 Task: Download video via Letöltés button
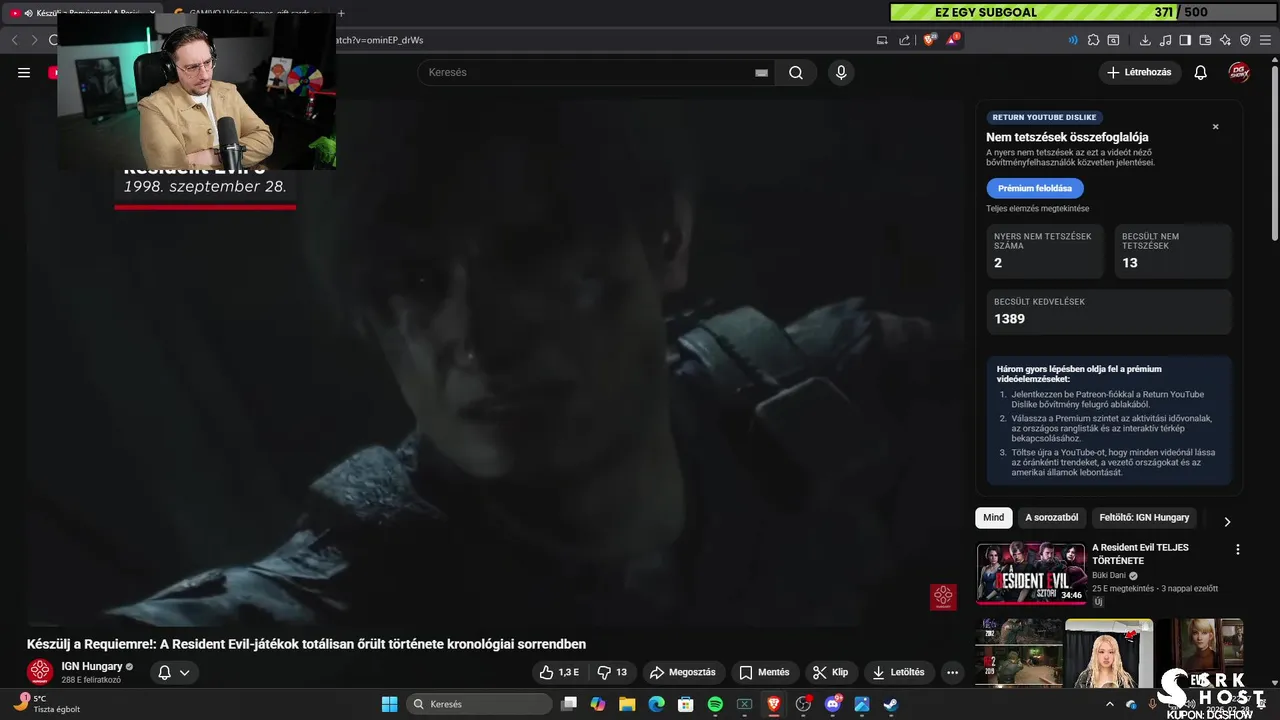pyautogui.click(x=899, y=672)
